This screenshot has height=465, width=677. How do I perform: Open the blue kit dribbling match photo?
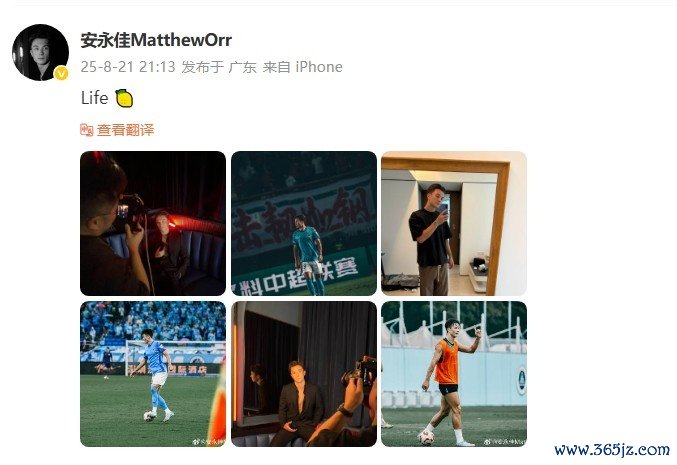coord(153,374)
